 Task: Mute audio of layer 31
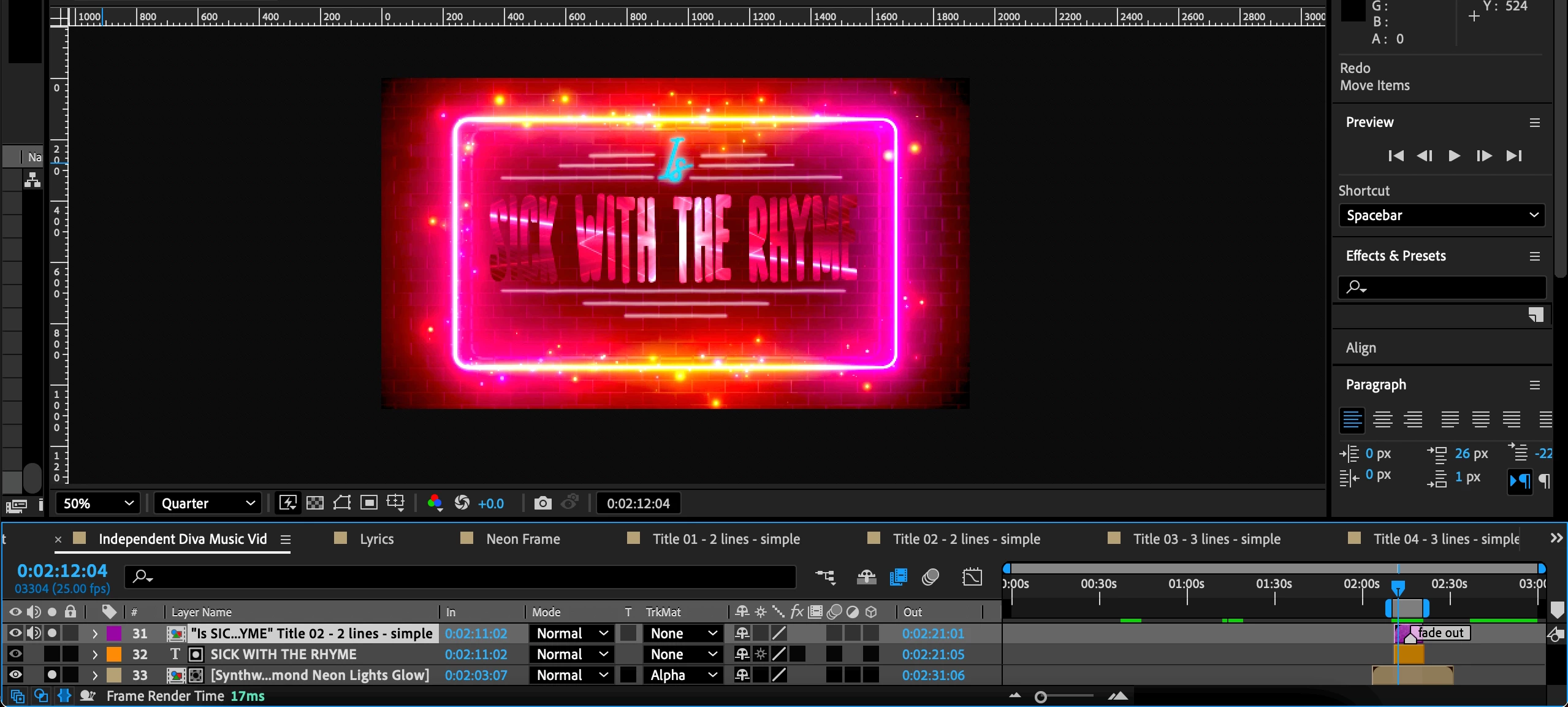tap(34, 633)
